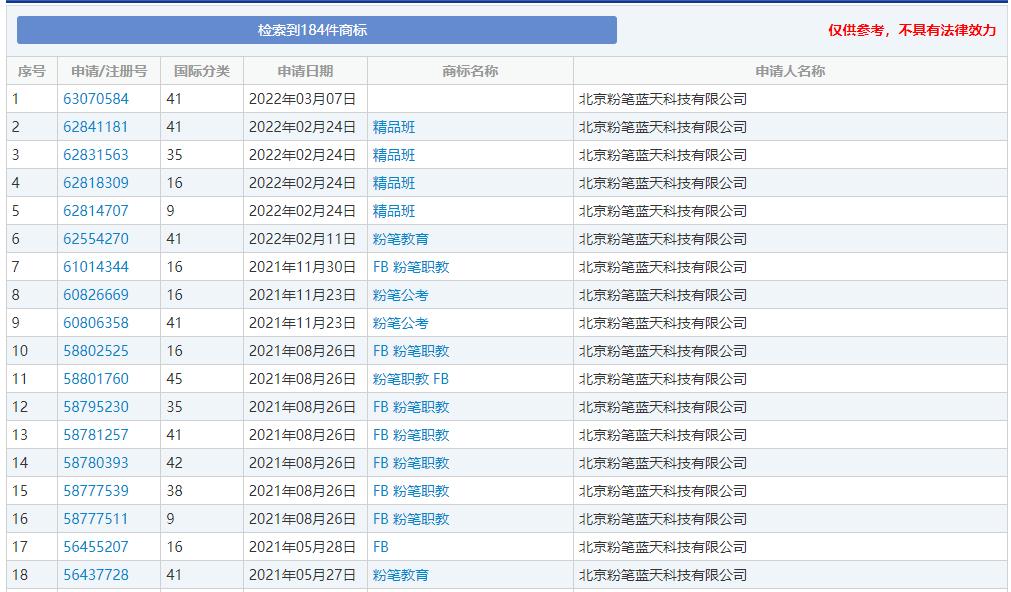The height and width of the screenshot is (592, 1011).
Task: Click trademark FB 粉笔职教 in row 16
Action: pos(411,519)
